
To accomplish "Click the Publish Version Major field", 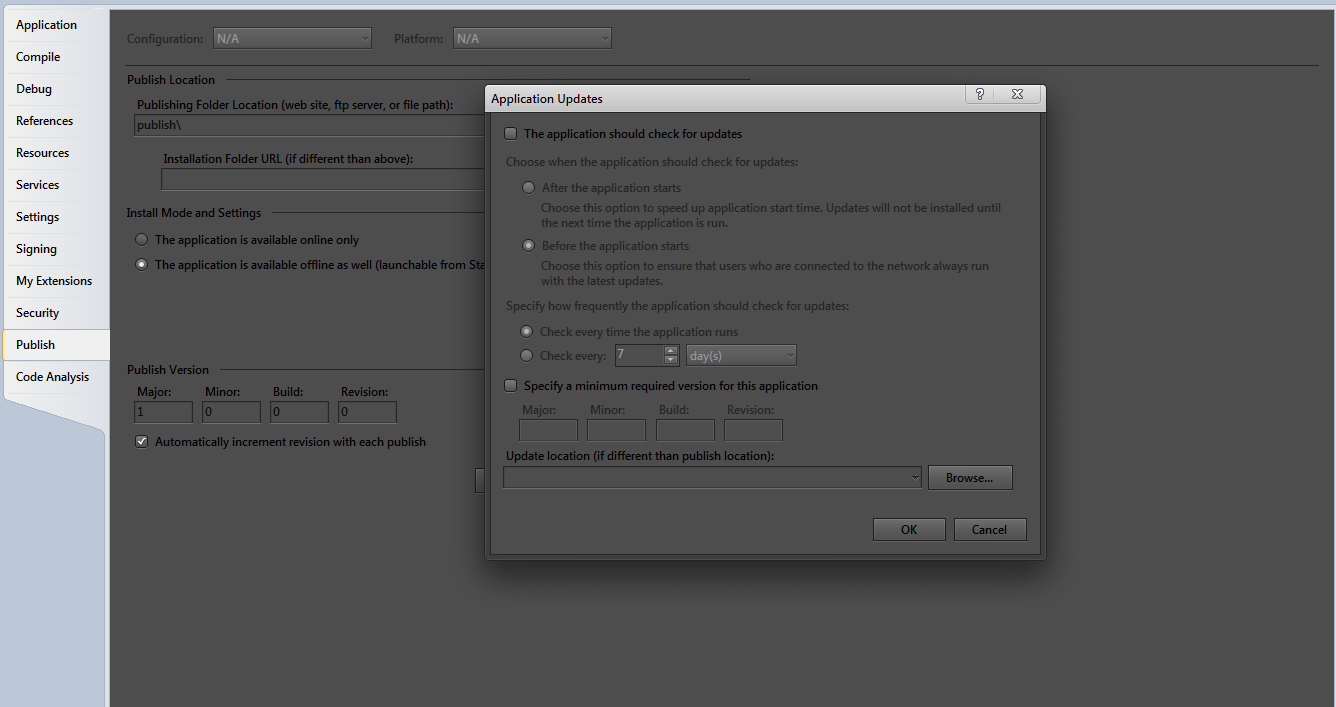I will coord(164,412).
